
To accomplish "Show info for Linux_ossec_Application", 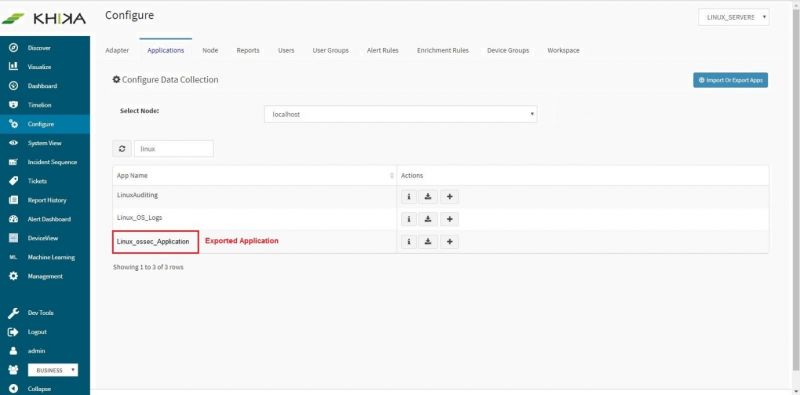I will pos(409,242).
